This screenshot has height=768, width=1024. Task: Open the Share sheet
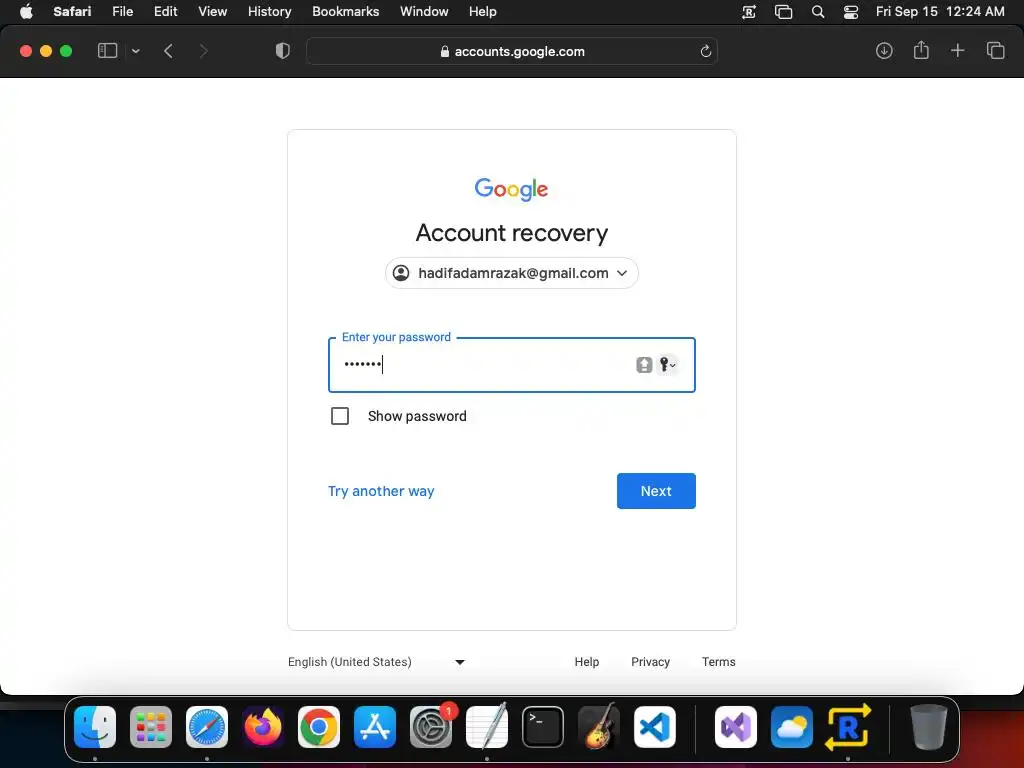(921, 50)
